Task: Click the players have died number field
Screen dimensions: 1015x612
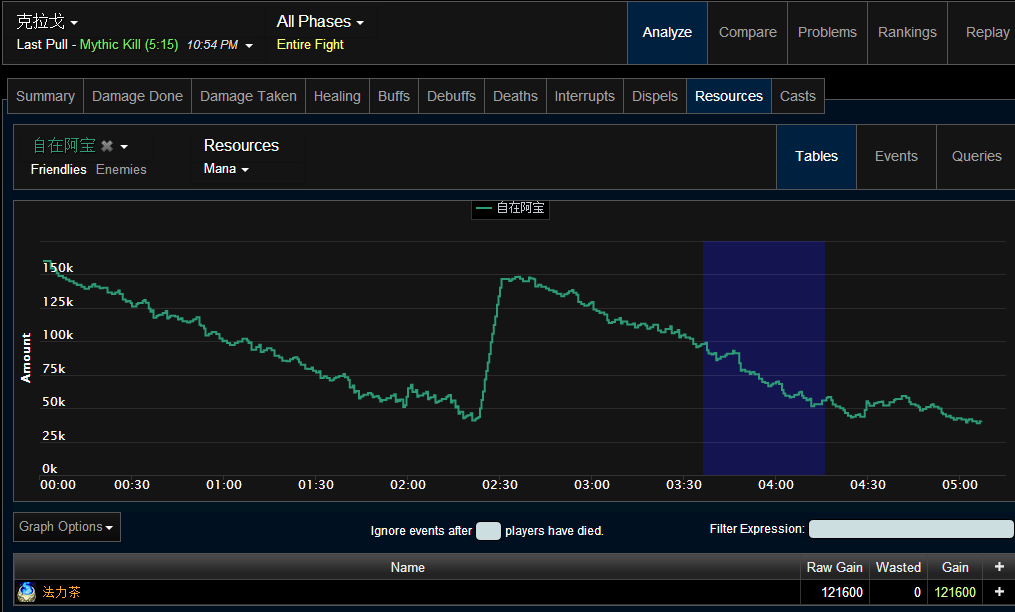Action: (x=488, y=531)
